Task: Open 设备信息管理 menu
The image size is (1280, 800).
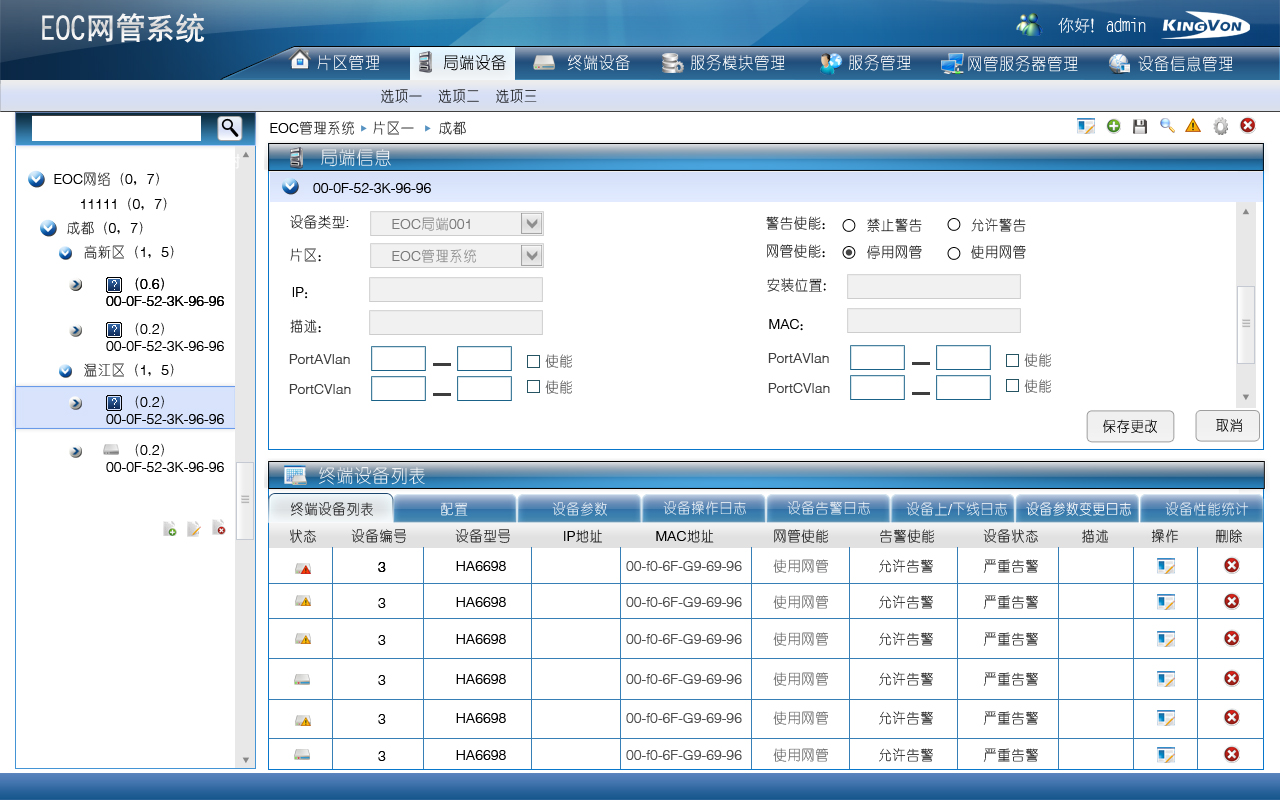Action: [x=1171, y=63]
